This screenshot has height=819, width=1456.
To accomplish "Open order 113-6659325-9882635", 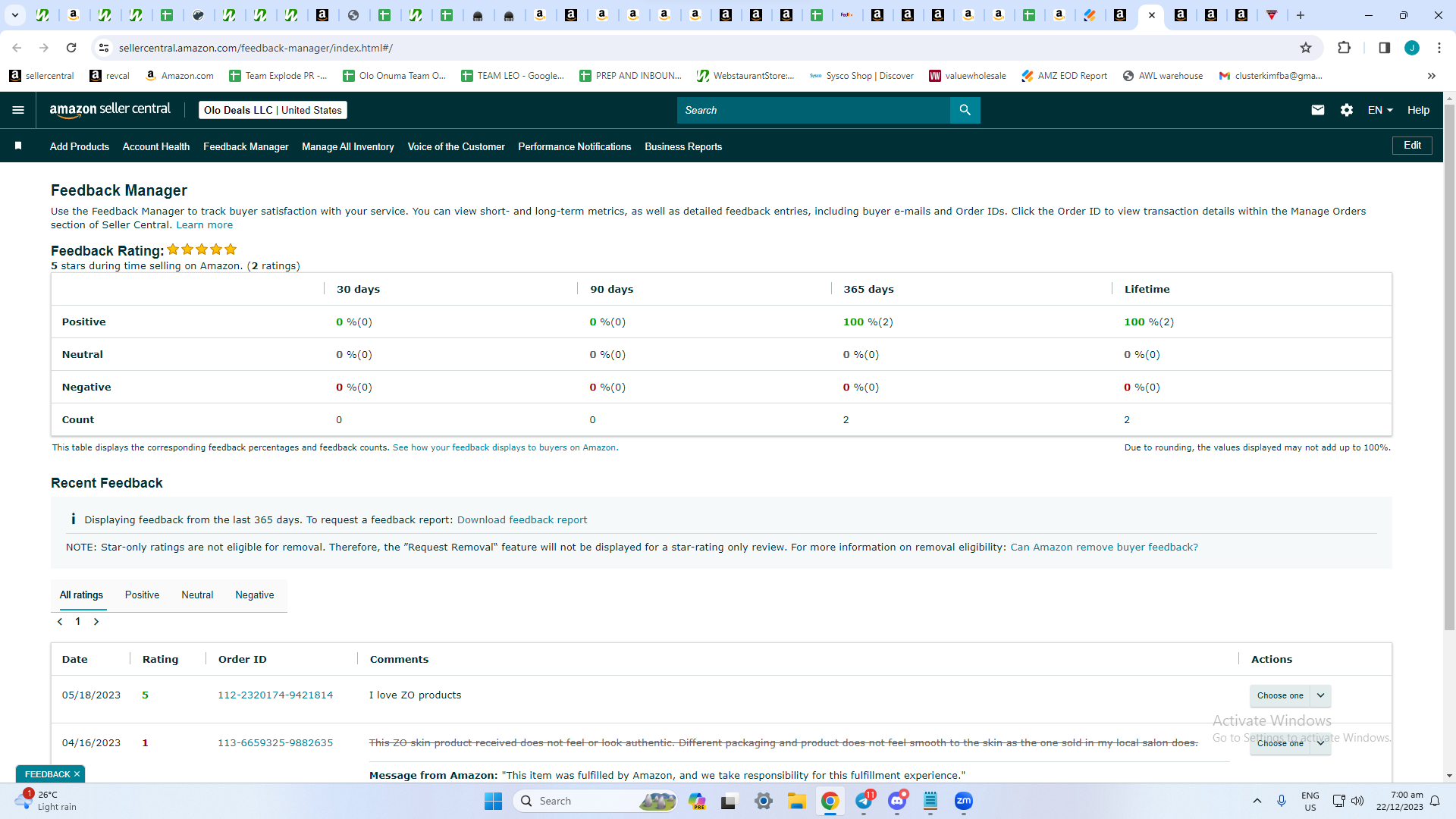I will [x=275, y=743].
